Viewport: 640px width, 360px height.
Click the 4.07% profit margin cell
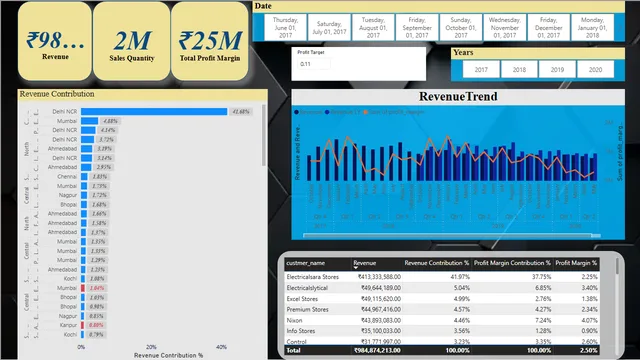589,320
